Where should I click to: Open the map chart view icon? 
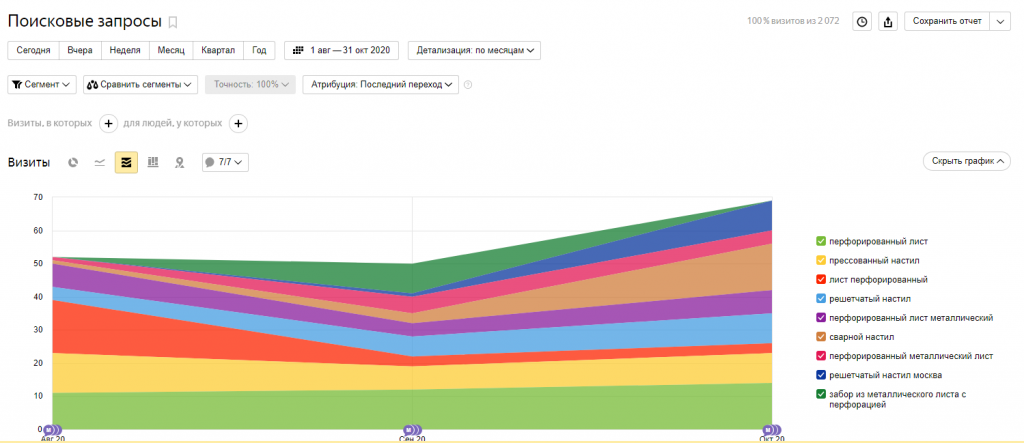(179, 162)
